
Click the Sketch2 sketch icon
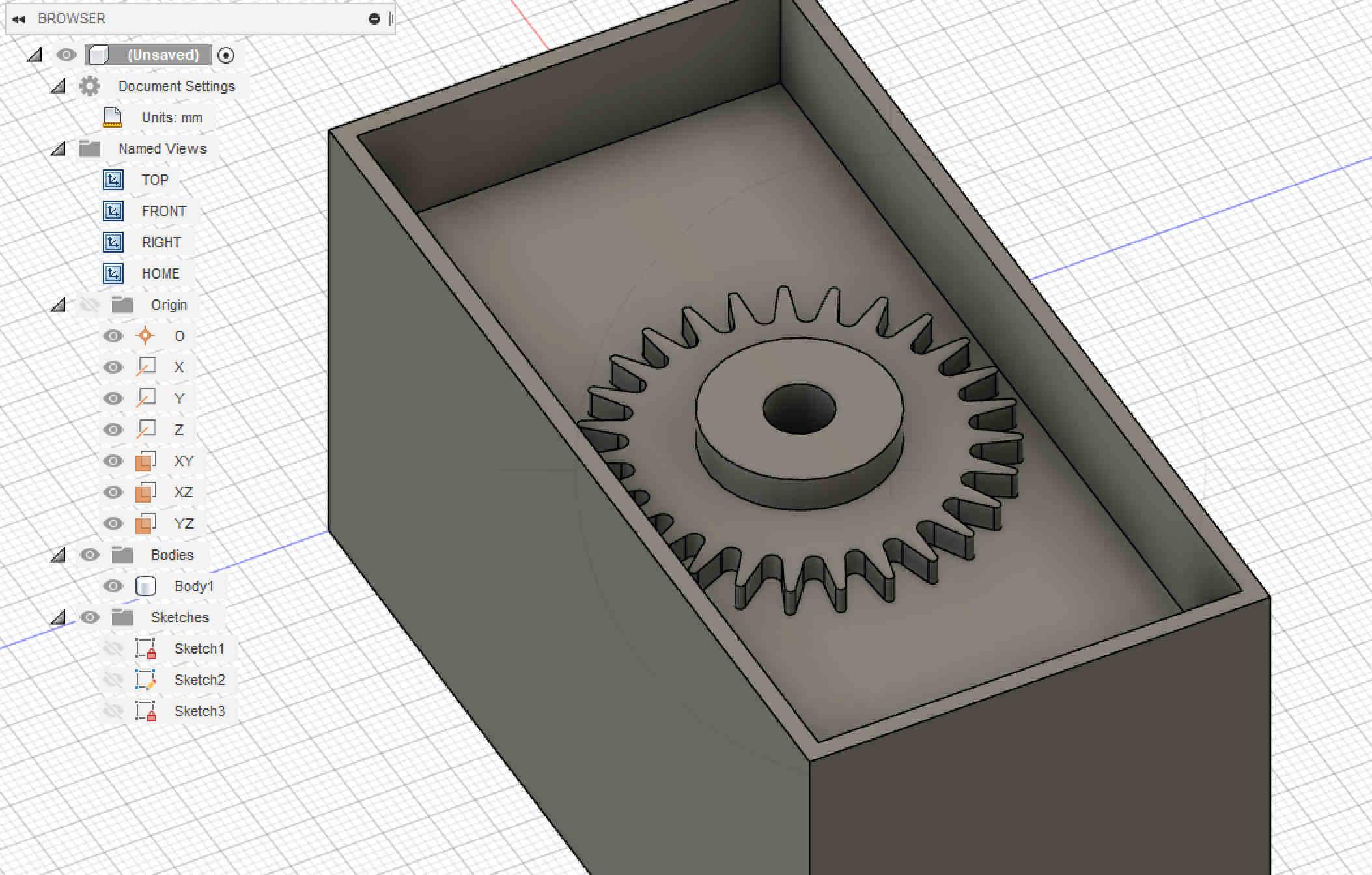tap(145, 680)
